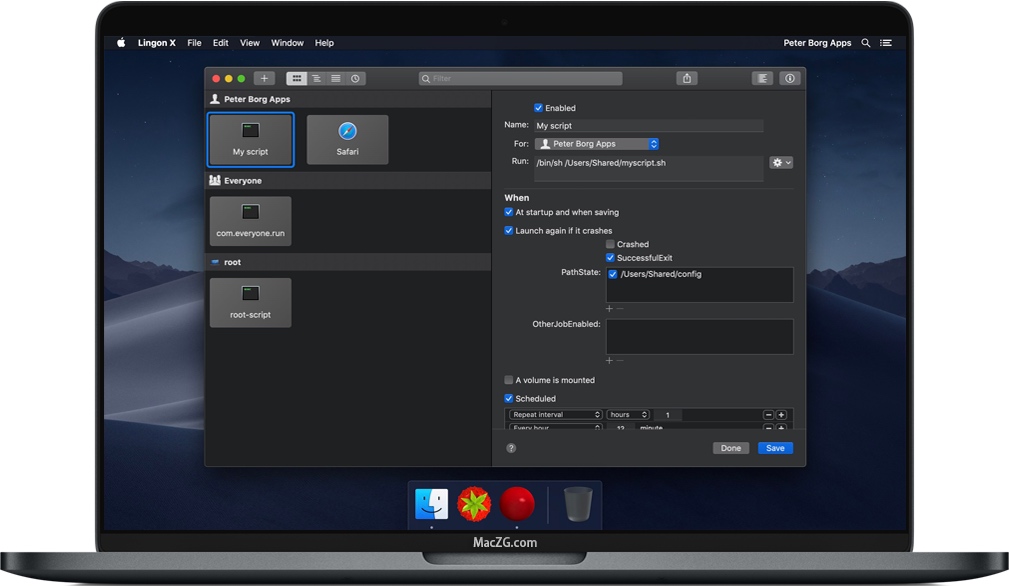Click the Done button
This screenshot has height=586, width=1009.
pyautogui.click(x=730, y=447)
